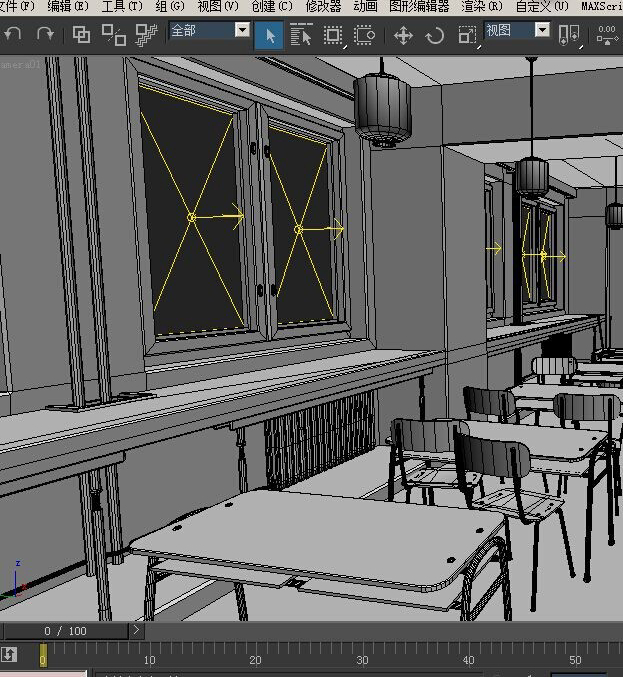Jump to frame 30 on the timeline
Viewport: 623px width, 677px height.
[363, 660]
